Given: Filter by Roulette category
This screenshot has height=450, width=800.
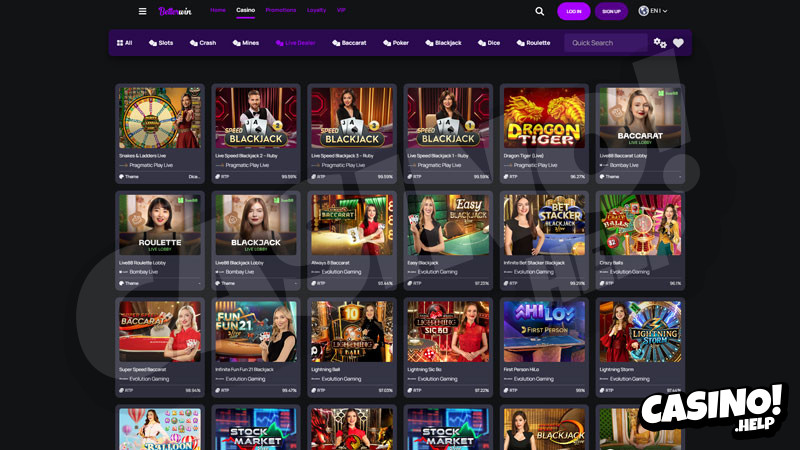Looking at the screenshot, I should click(533, 43).
